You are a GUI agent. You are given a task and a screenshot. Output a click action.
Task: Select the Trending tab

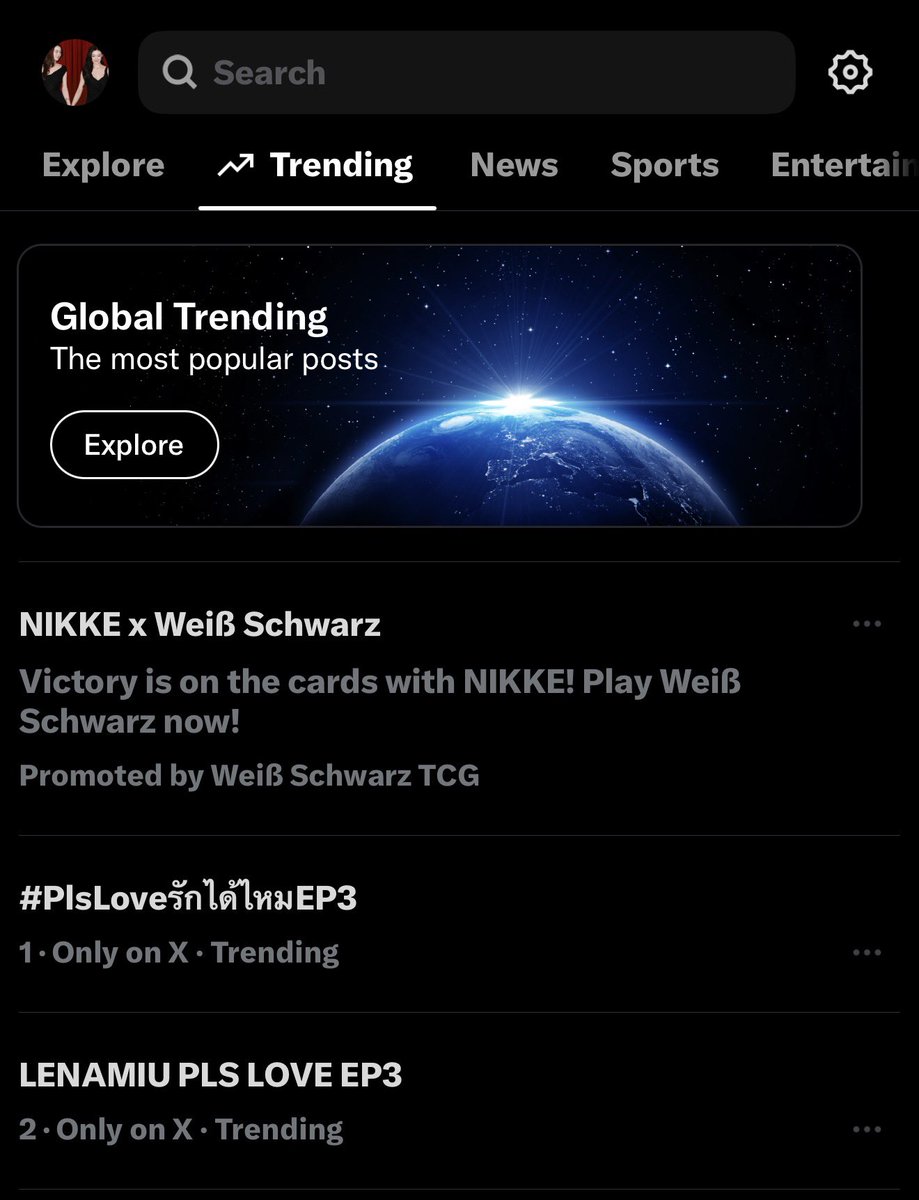[x=317, y=165]
